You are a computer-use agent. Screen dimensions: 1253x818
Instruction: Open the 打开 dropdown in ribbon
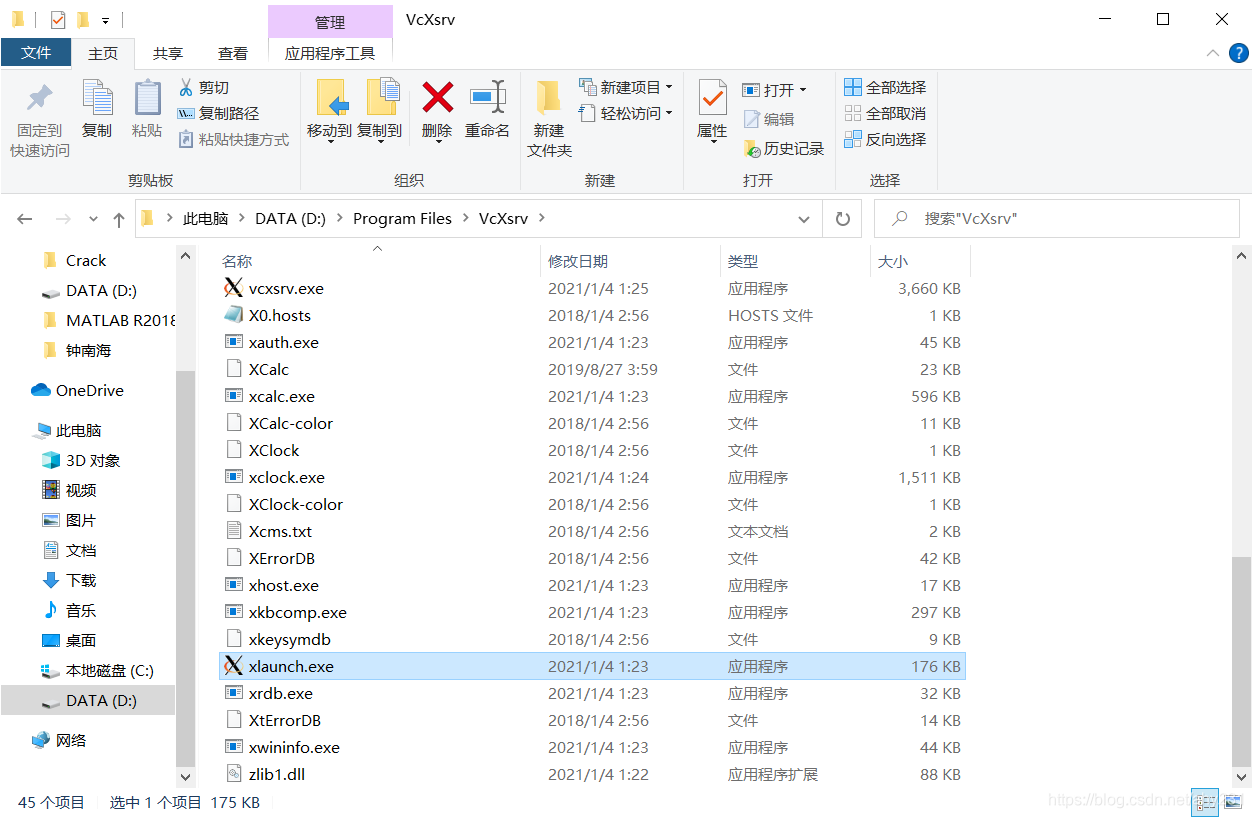pos(774,90)
